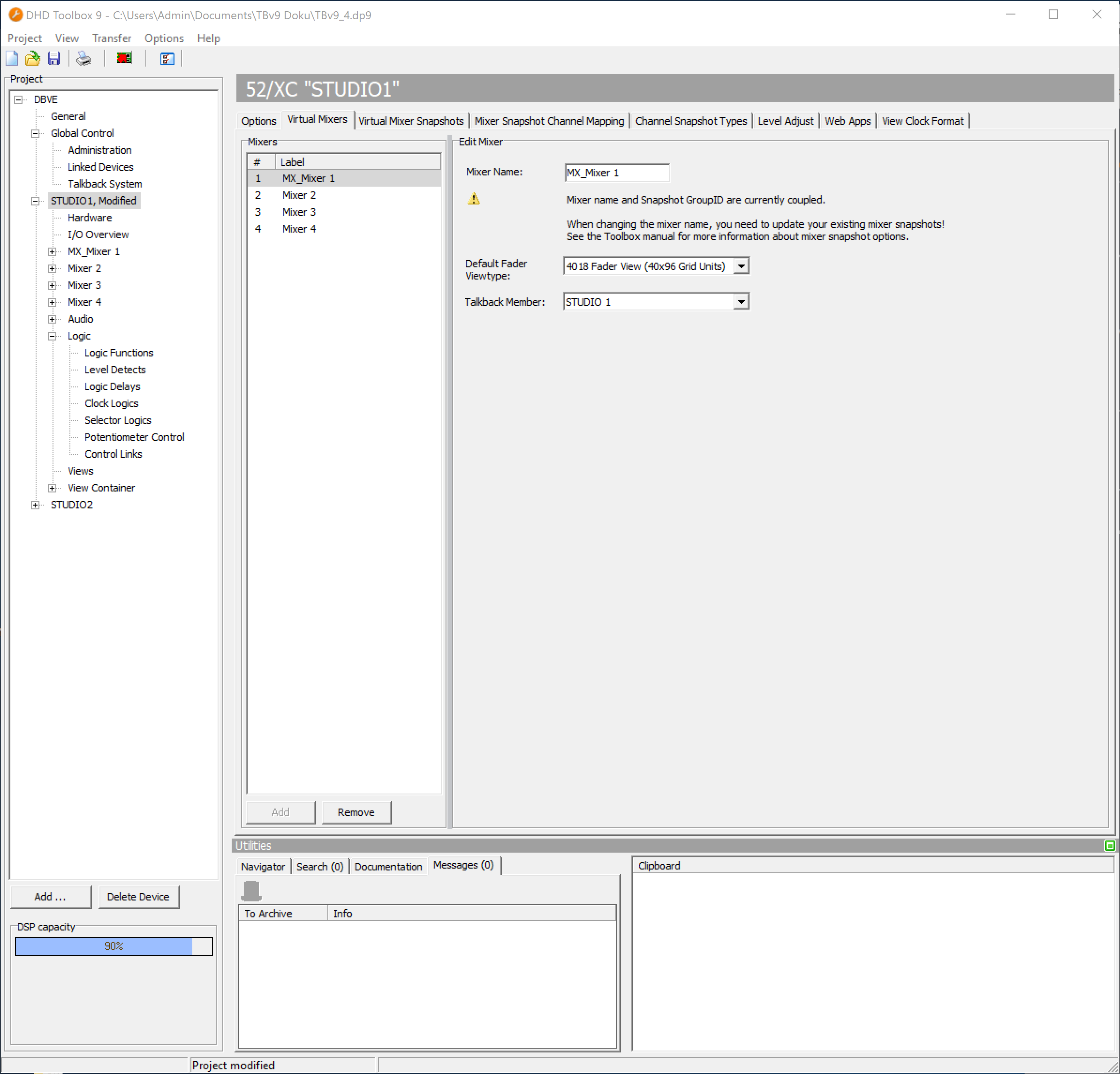Screen dimensions: 1120x1074
Task: Click the To Archive column header
Action: [x=283, y=914]
